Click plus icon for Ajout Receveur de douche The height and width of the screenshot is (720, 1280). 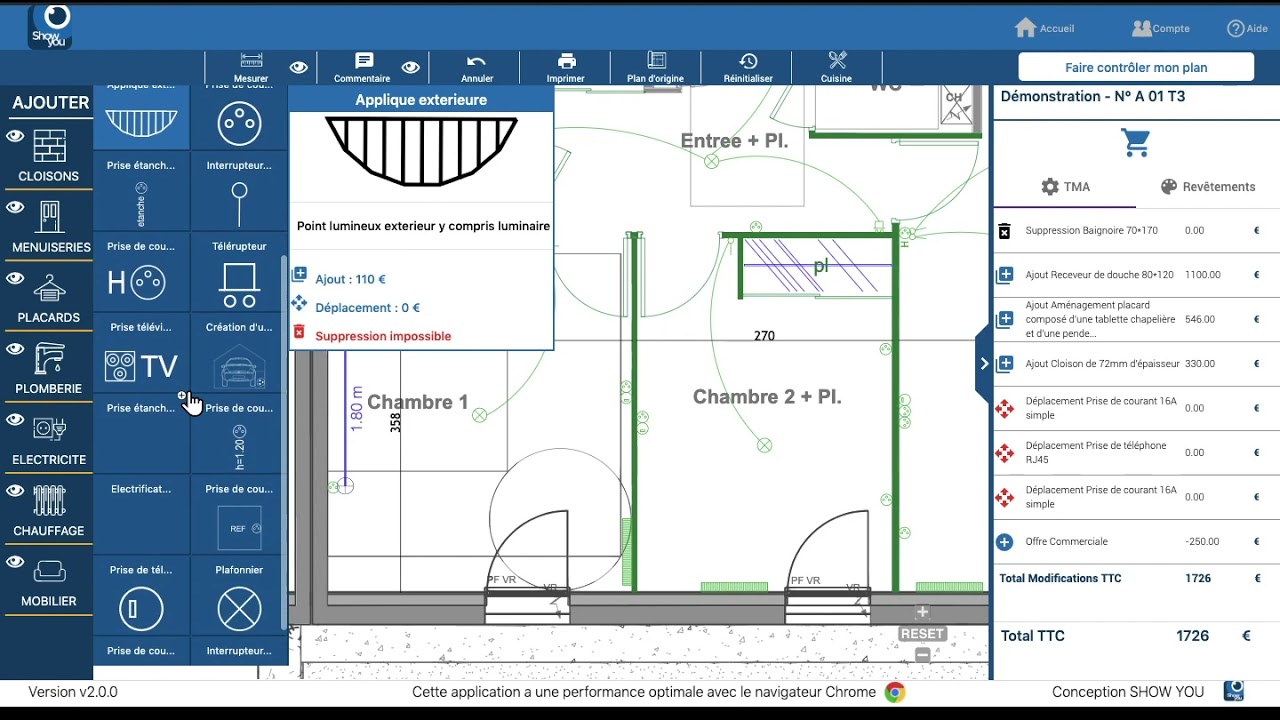point(1005,275)
